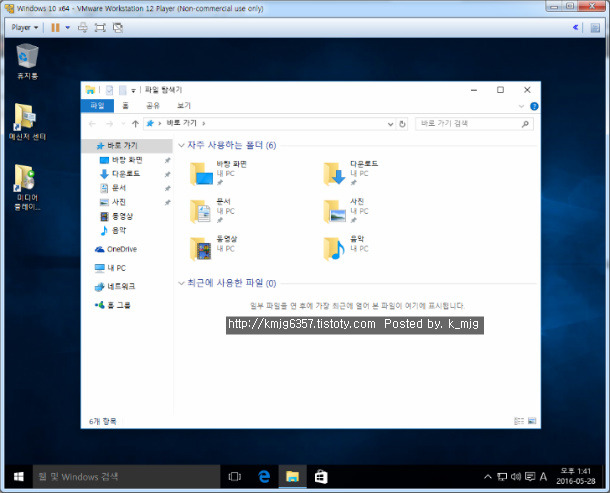Click the taskbar clock showing 오후 1:41
This screenshot has height=493, width=610.
click(x=576, y=476)
